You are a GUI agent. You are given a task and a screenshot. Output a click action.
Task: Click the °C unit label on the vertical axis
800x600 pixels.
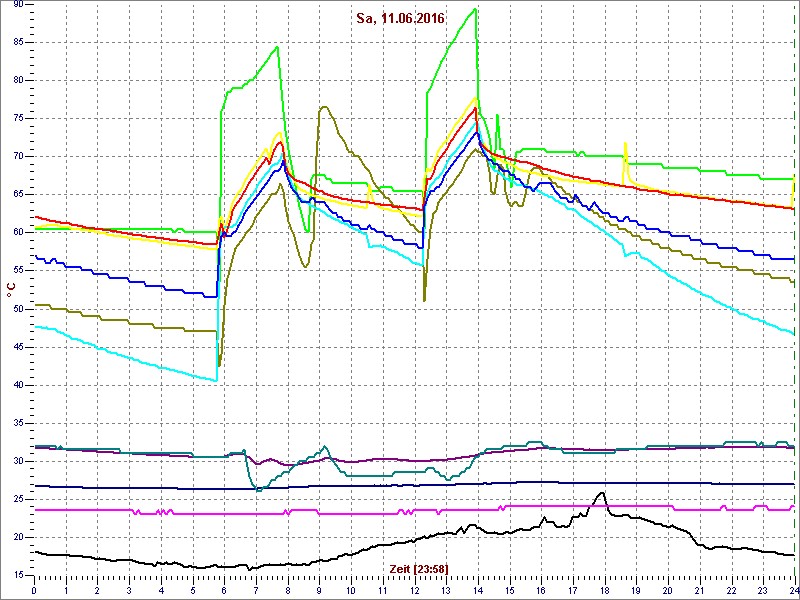point(10,290)
